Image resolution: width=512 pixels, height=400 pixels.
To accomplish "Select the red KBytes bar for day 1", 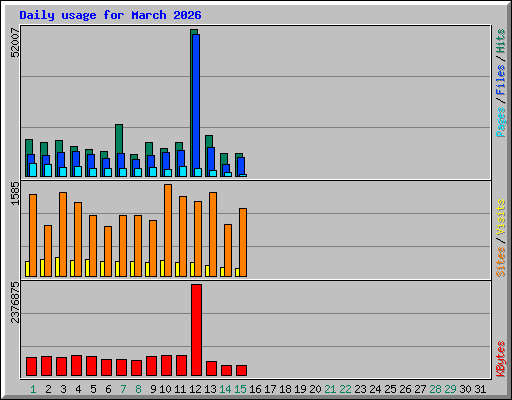I will point(31,367).
